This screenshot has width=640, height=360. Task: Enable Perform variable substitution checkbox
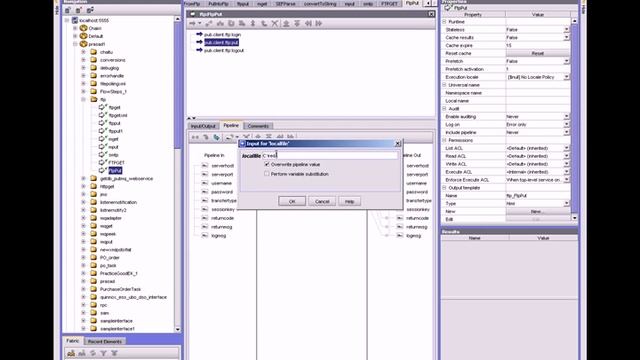click(267, 173)
